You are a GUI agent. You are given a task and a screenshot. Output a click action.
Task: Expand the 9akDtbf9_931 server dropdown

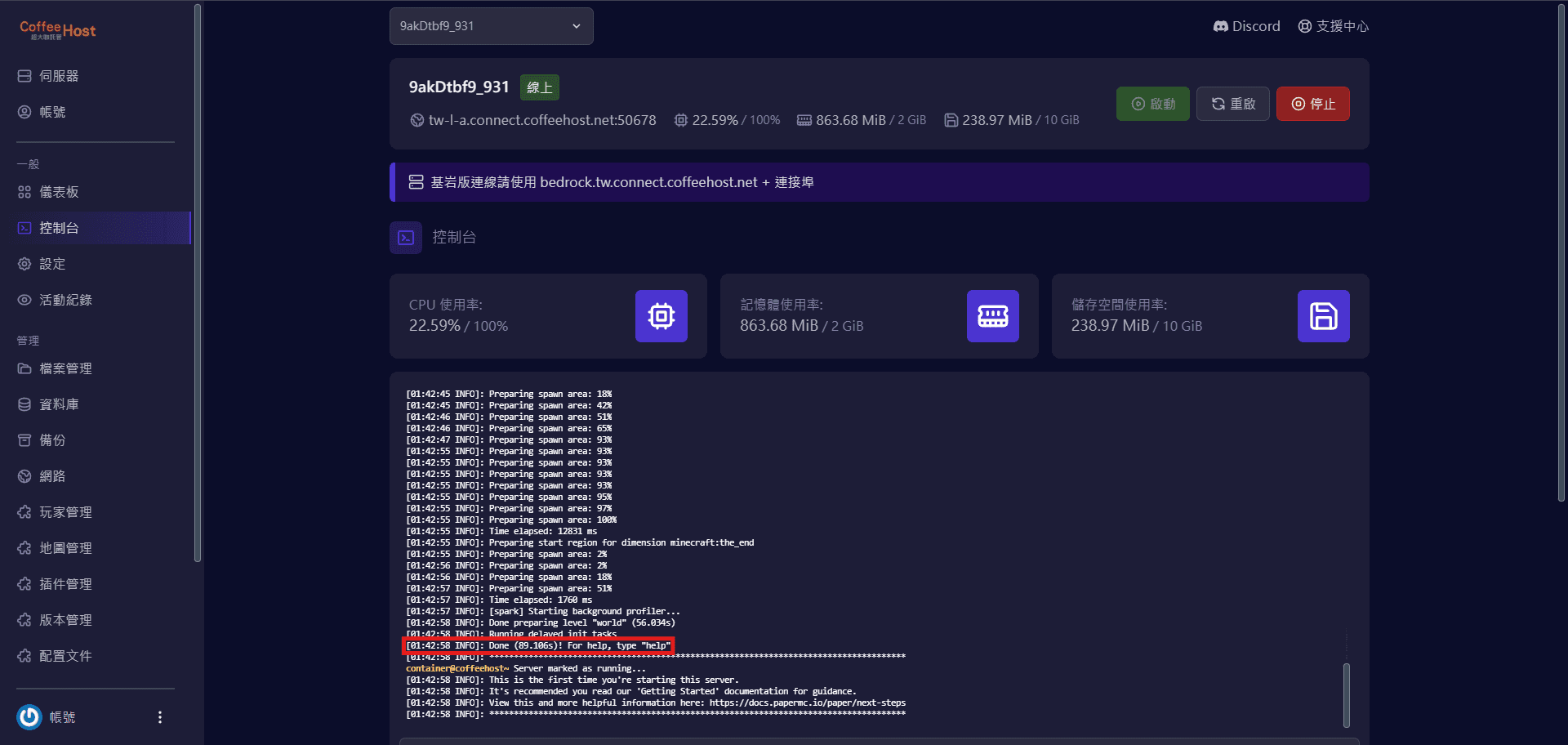(x=492, y=26)
